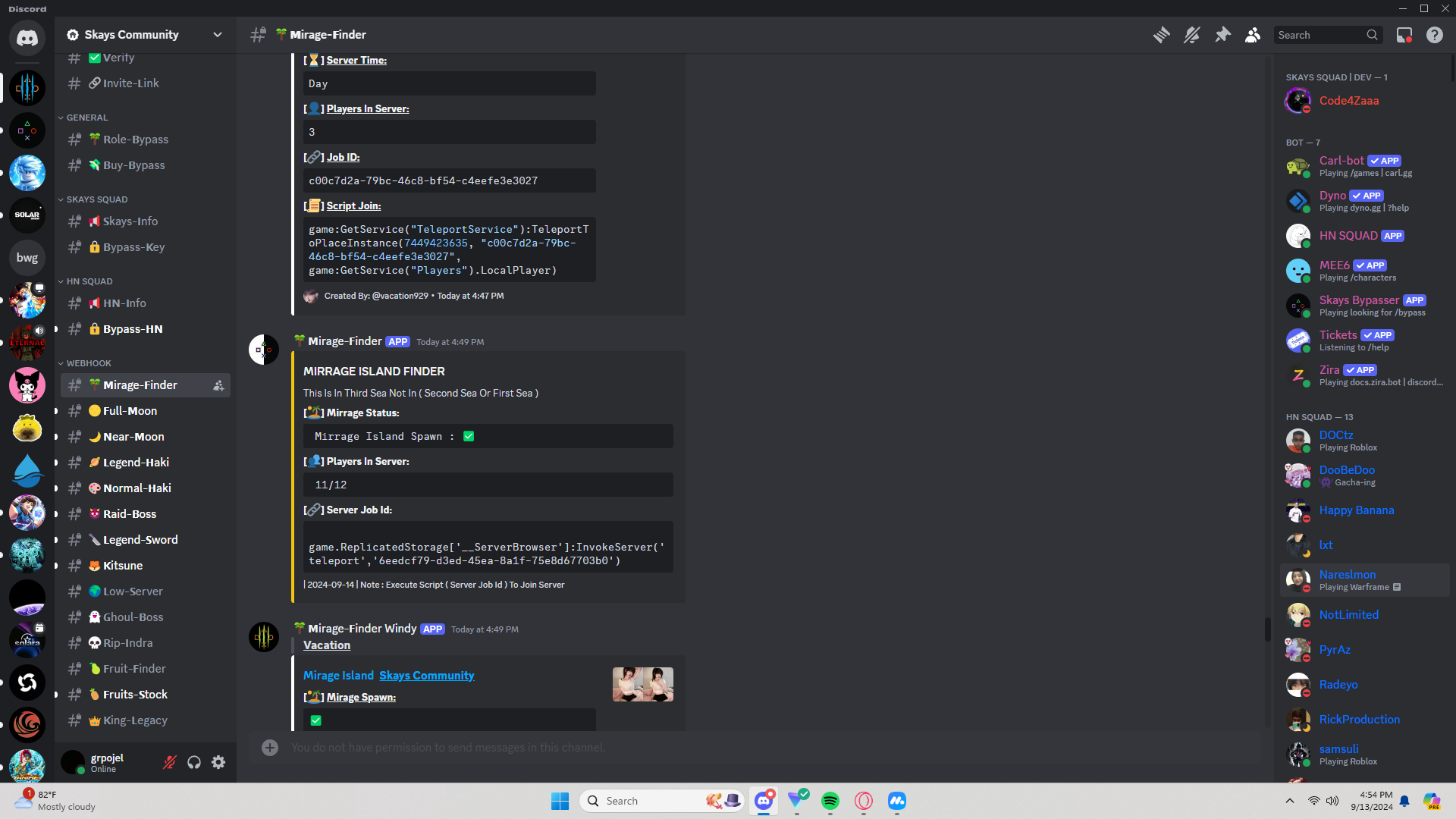Open the Raid-Boss channel
This screenshot has height=819, width=1456.
tap(146, 514)
